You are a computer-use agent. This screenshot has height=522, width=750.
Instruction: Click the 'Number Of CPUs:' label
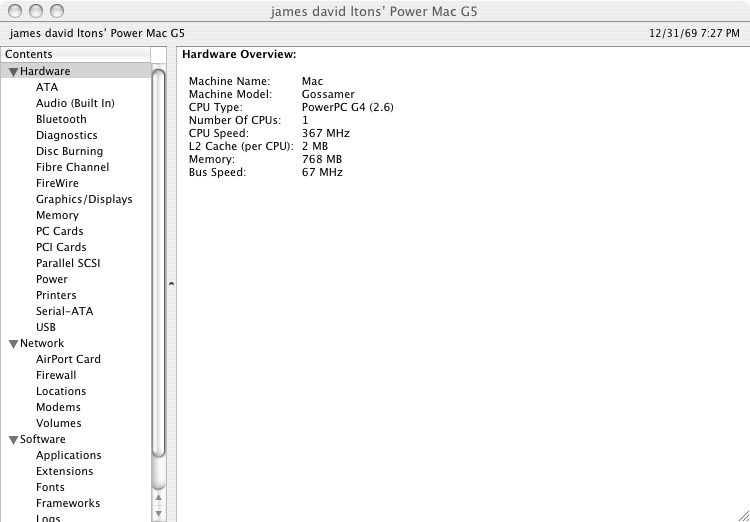pos(235,120)
